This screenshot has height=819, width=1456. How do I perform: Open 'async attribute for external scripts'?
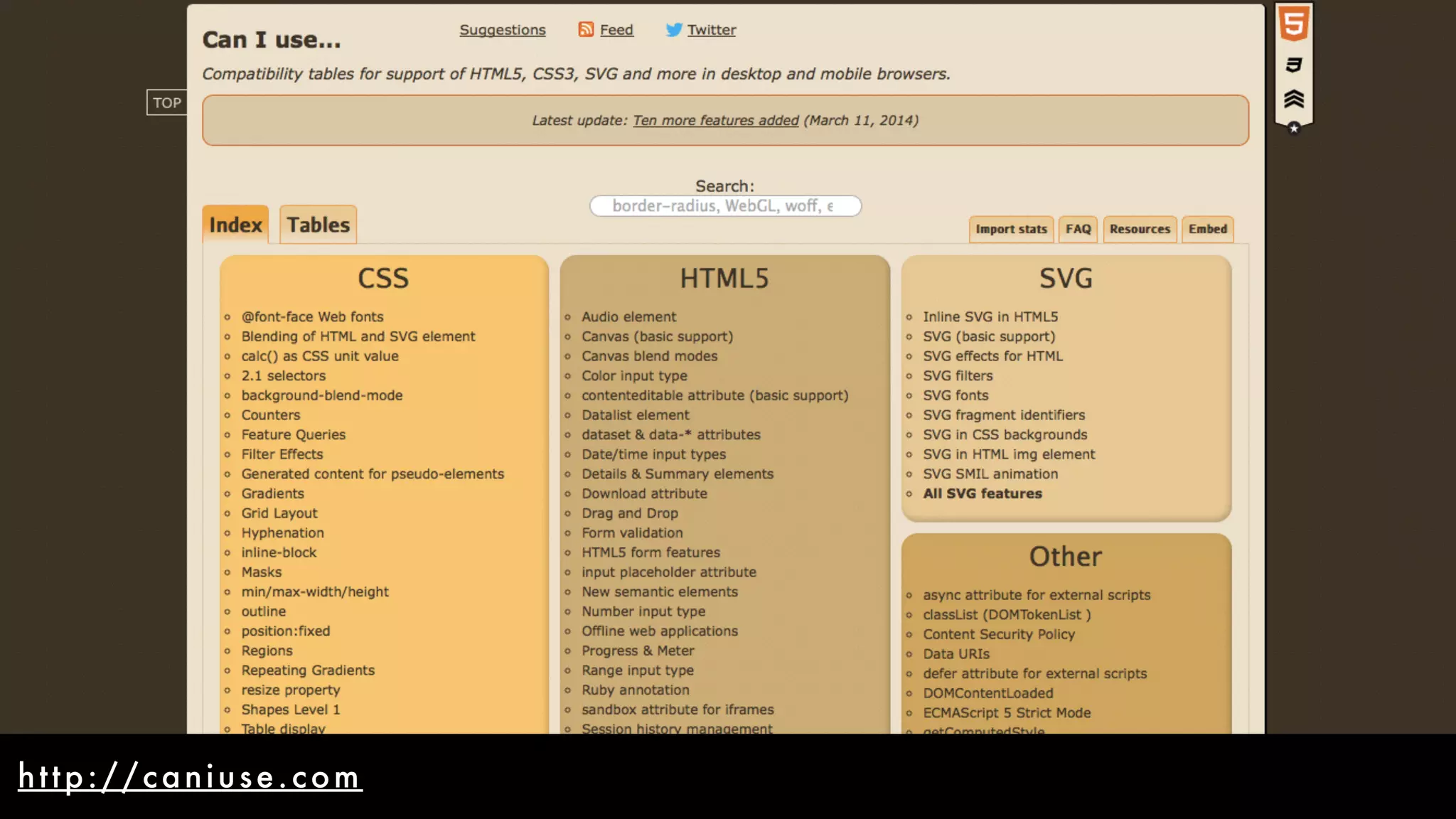(x=1037, y=595)
